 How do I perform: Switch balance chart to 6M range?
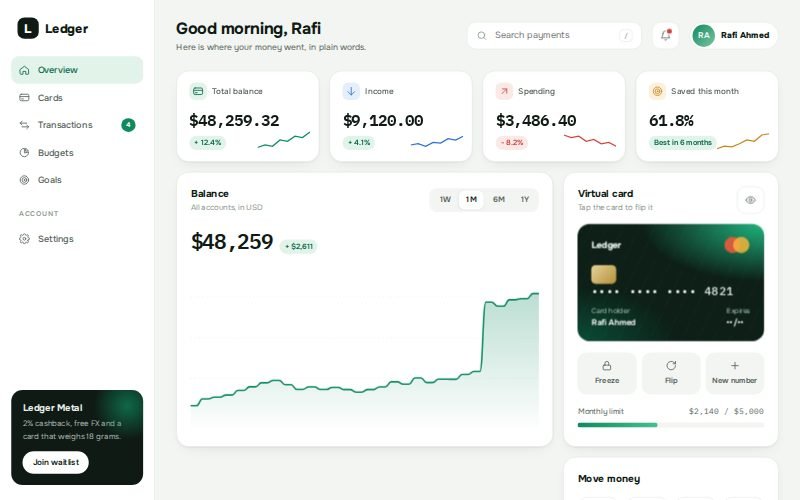point(498,199)
